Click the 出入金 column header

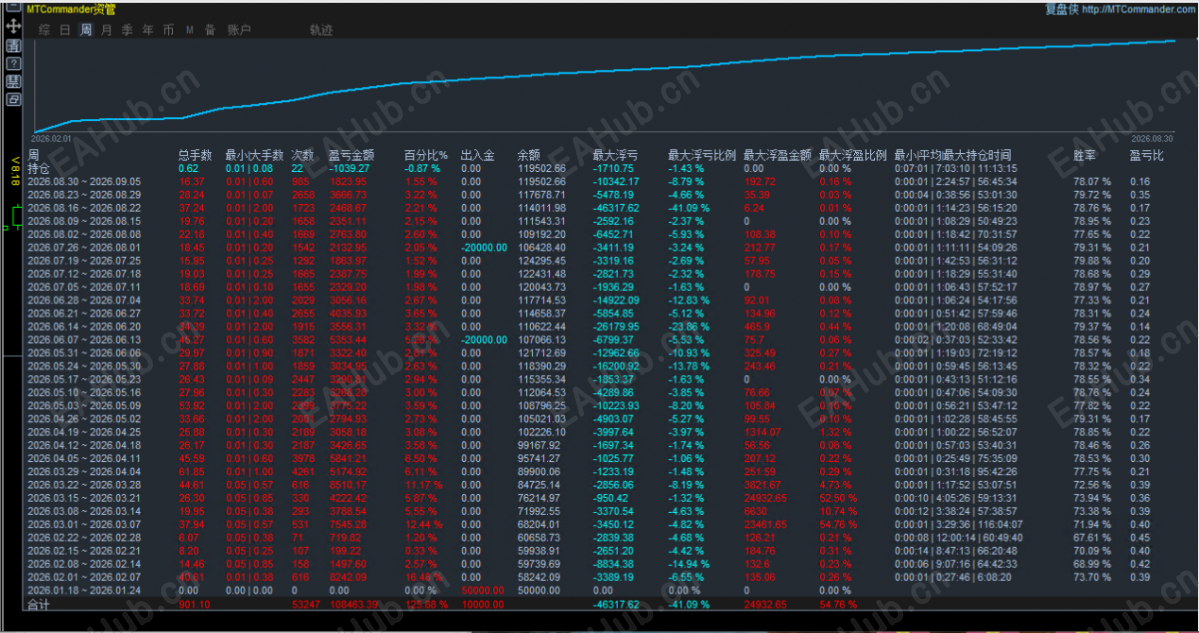477,155
